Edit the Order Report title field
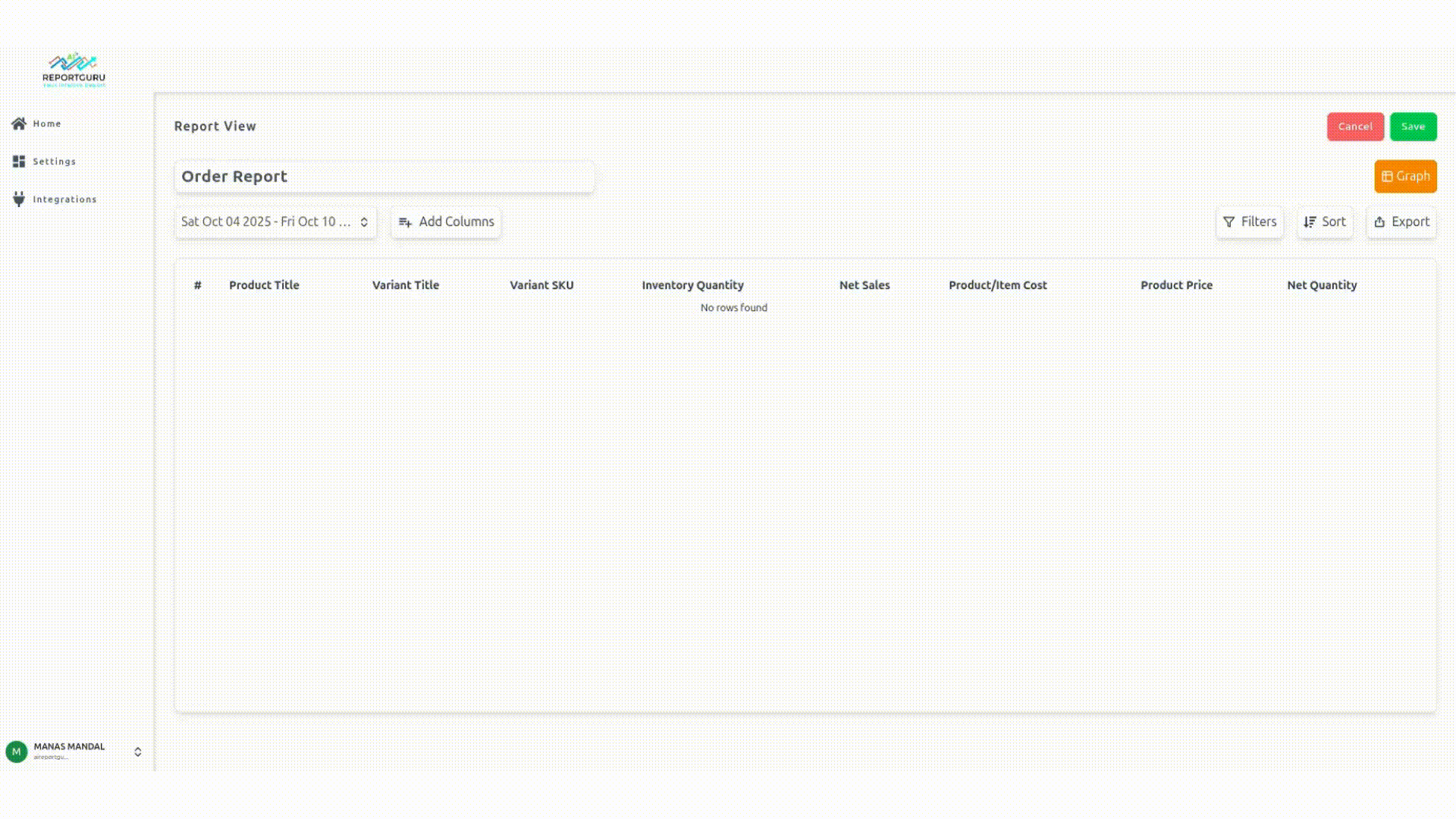Viewport: 1456px width, 819px height. pos(384,177)
